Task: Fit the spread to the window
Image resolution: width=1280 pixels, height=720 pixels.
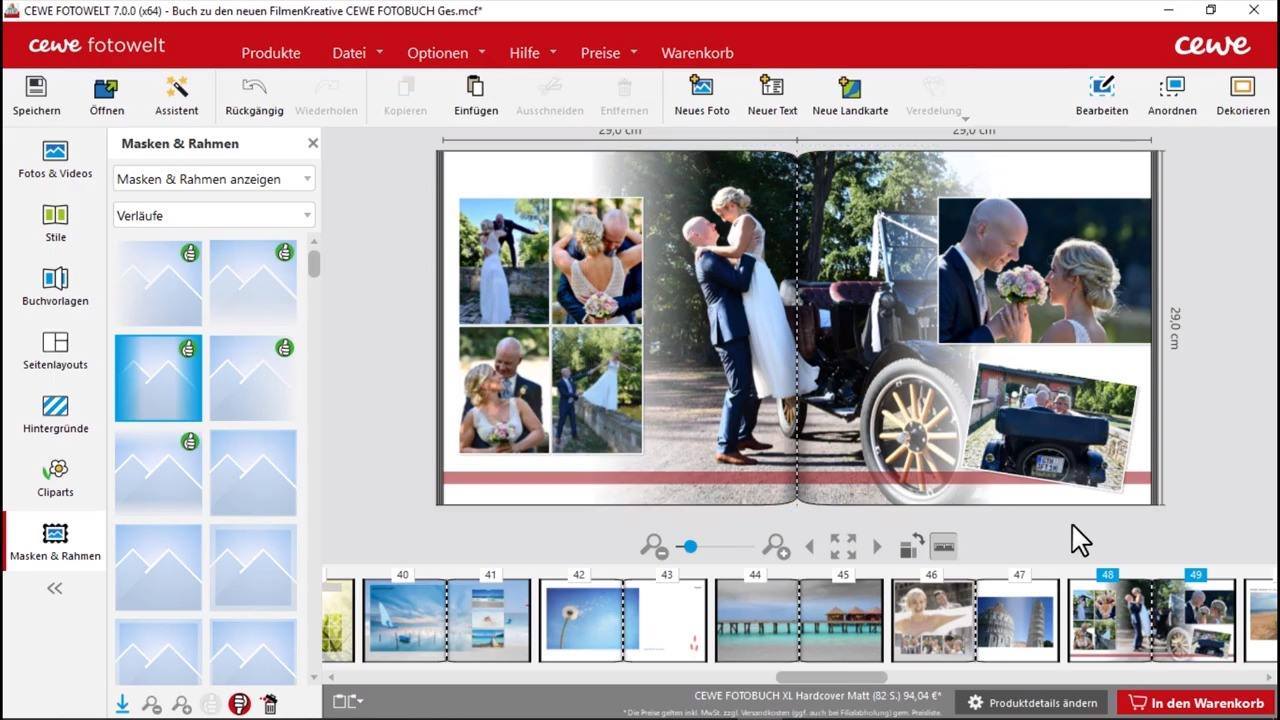Action: pyautogui.click(x=843, y=546)
